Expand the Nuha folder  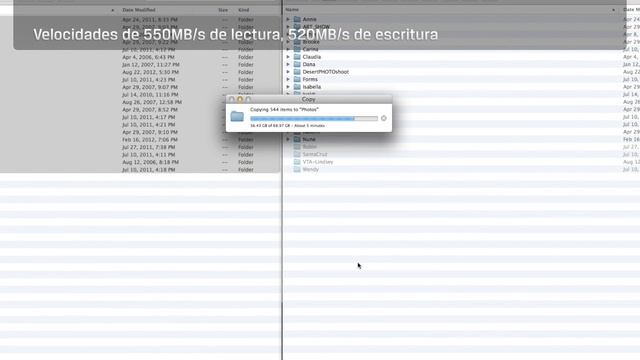288,139
